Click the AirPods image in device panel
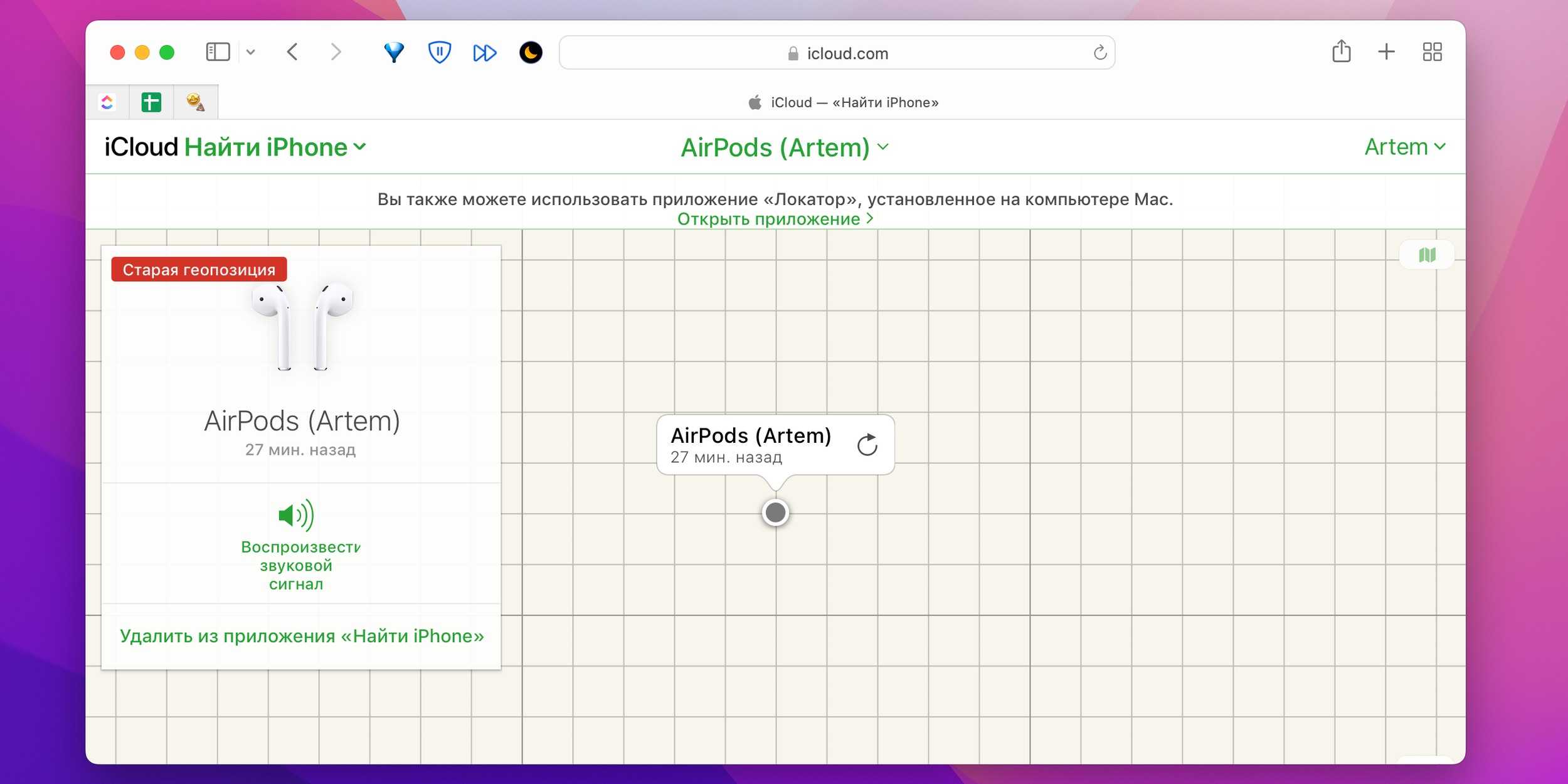This screenshot has width=1568, height=784. pos(302,326)
